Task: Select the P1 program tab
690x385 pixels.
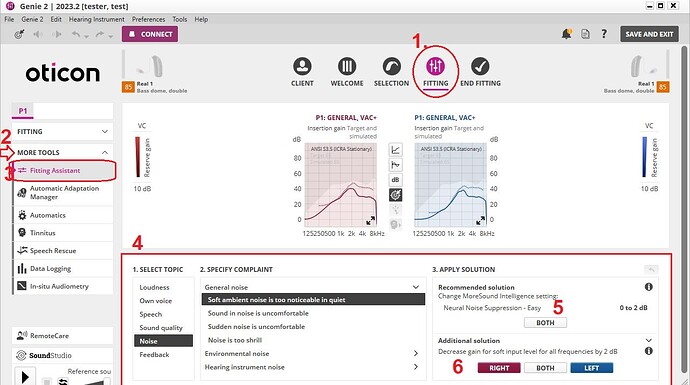Action: [x=23, y=111]
